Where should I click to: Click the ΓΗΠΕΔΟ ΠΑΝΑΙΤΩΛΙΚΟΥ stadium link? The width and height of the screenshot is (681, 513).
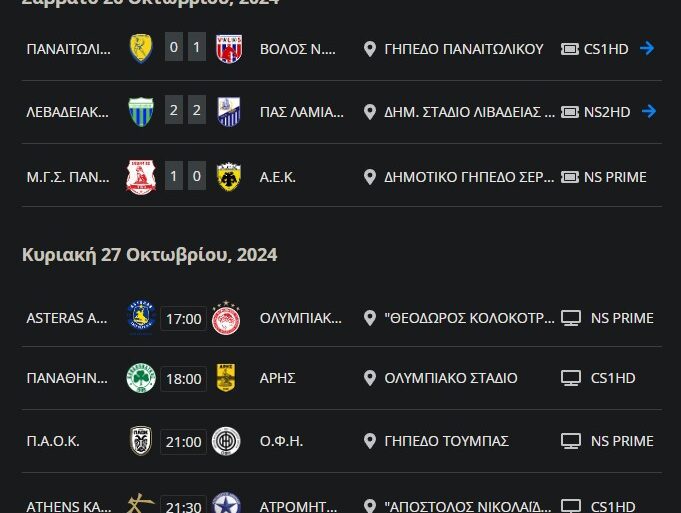point(463,48)
